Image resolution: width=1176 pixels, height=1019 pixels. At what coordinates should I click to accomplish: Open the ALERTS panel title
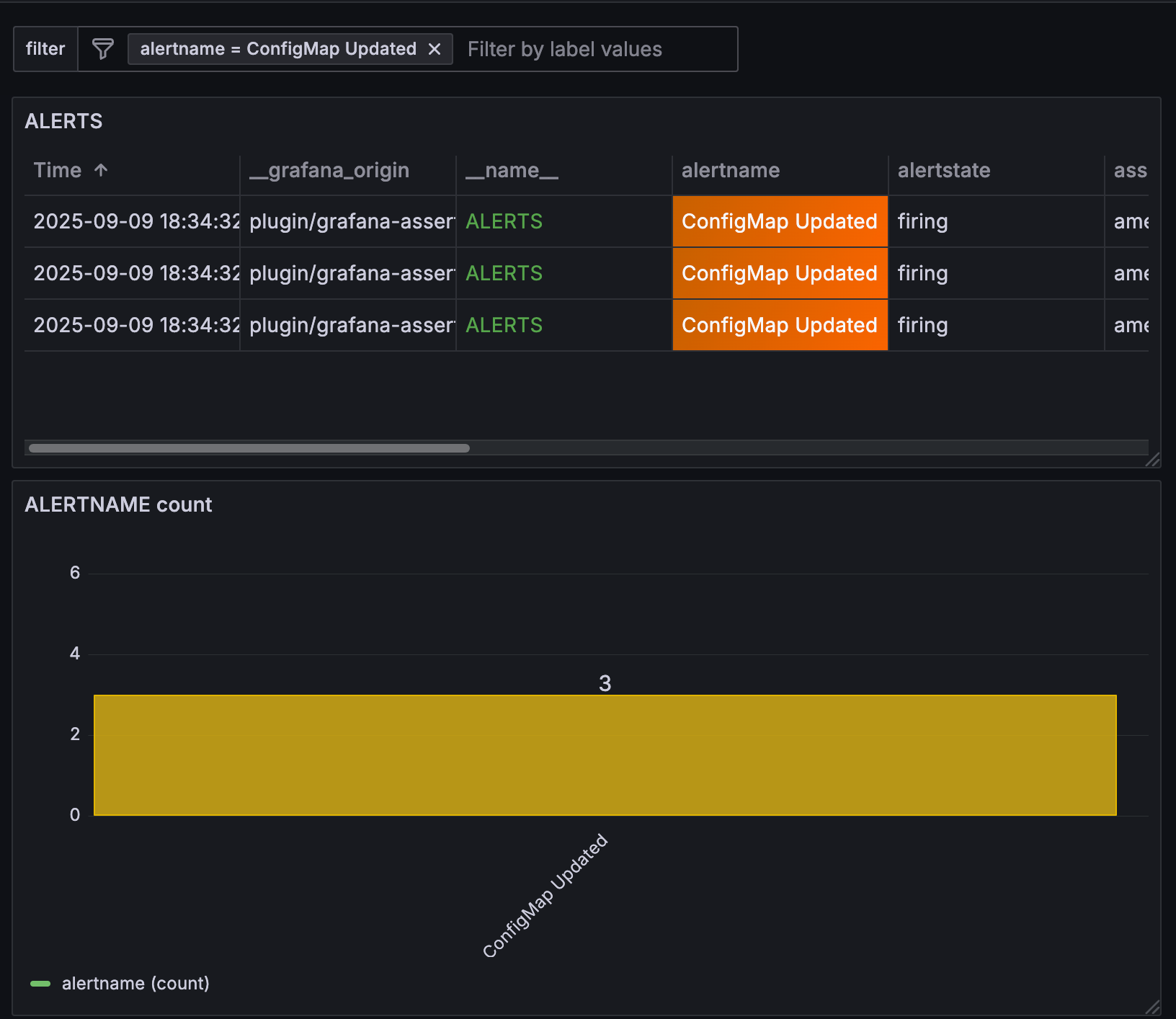coord(64,121)
